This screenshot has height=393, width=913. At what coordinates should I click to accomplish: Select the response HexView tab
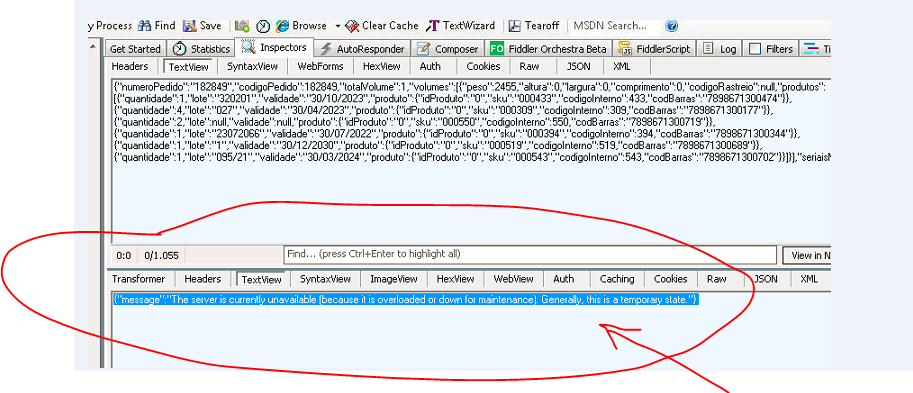[x=456, y=279]
